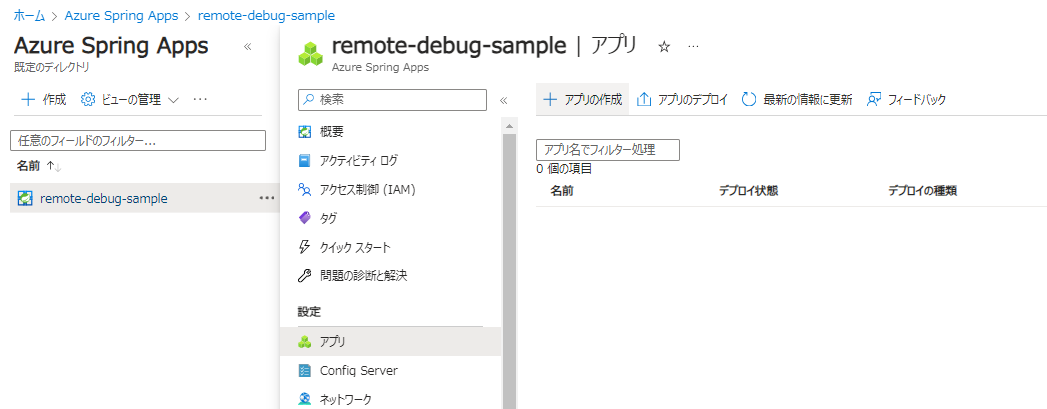The image size is (1047, 409).
Task: Click フィードバック button
Action: click(x=906, y=99)
